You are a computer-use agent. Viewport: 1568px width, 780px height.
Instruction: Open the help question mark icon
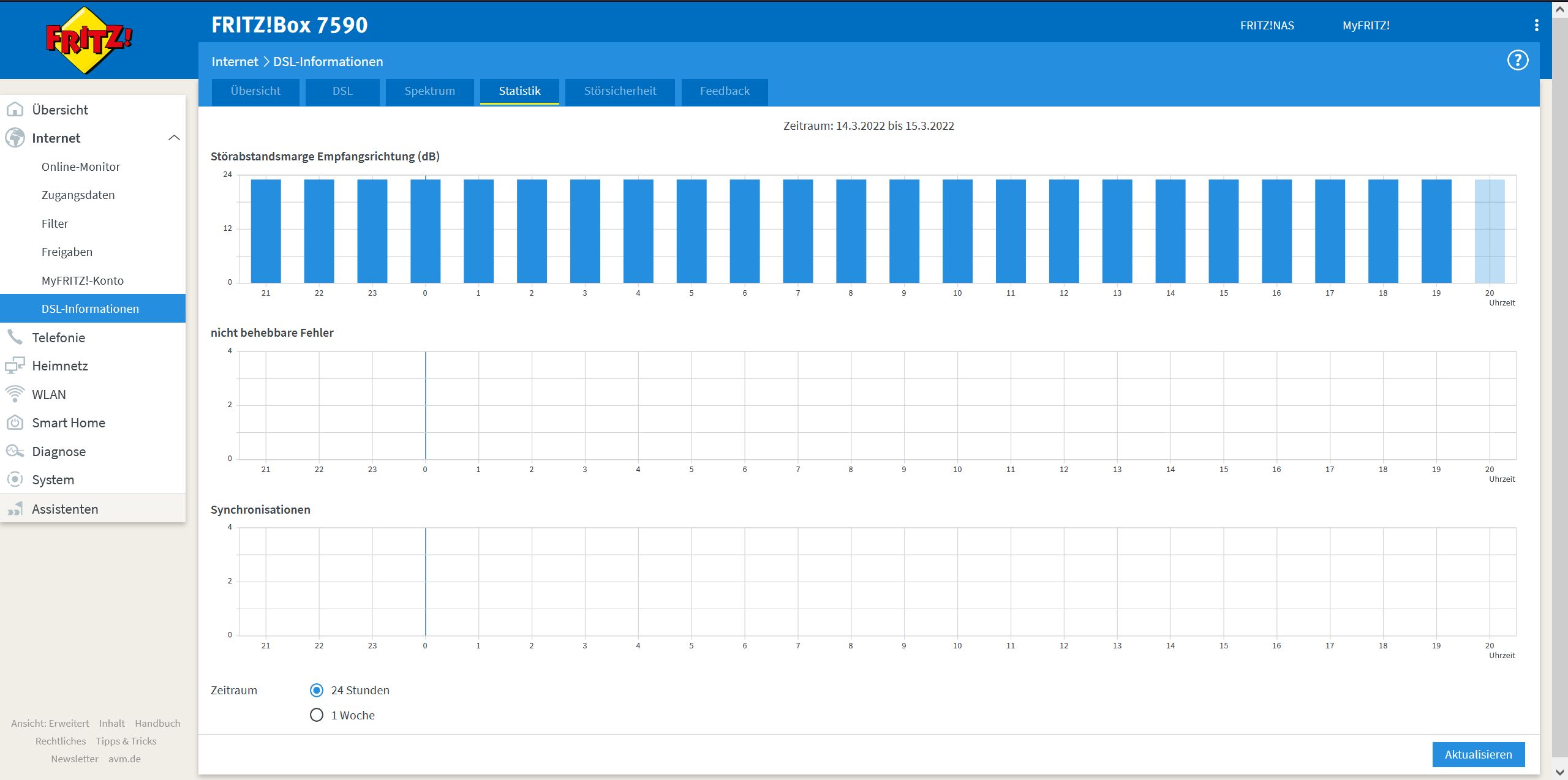pyautogui.click(x=1517, y=61)
